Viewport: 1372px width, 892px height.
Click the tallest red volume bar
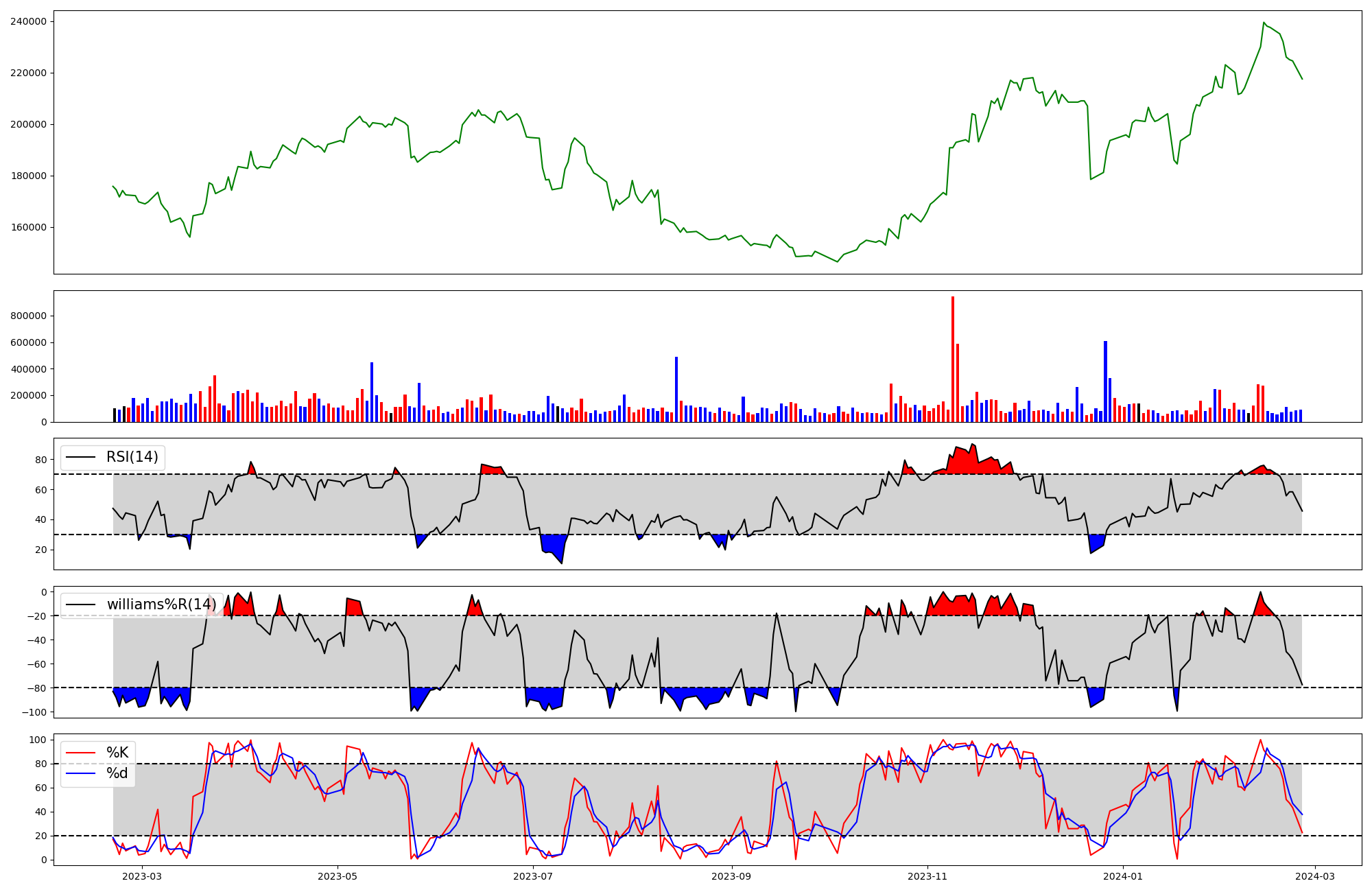point(953,357)
